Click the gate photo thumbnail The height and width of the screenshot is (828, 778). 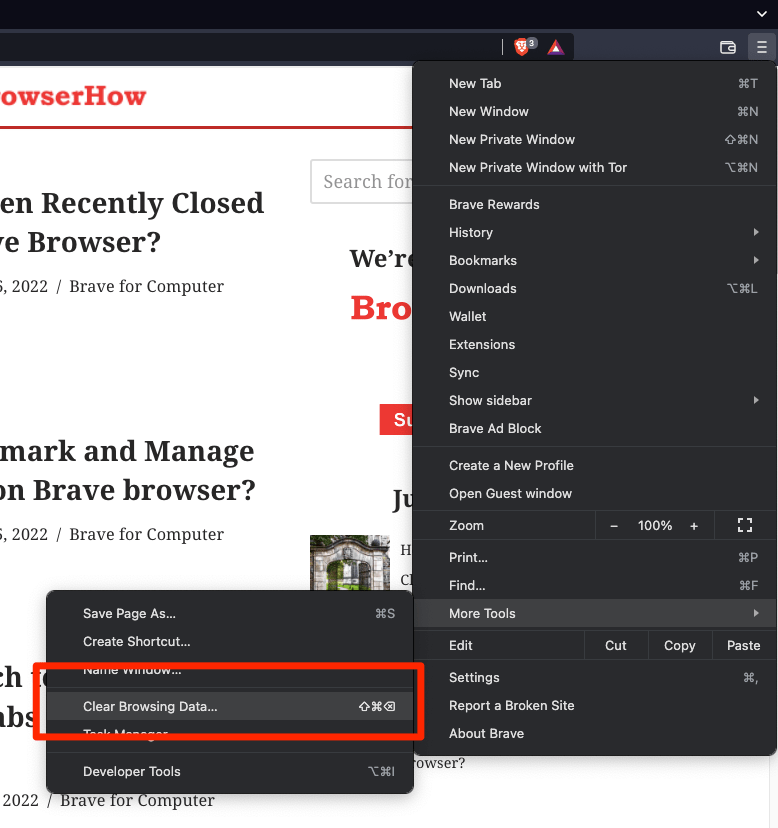[350, 562]
